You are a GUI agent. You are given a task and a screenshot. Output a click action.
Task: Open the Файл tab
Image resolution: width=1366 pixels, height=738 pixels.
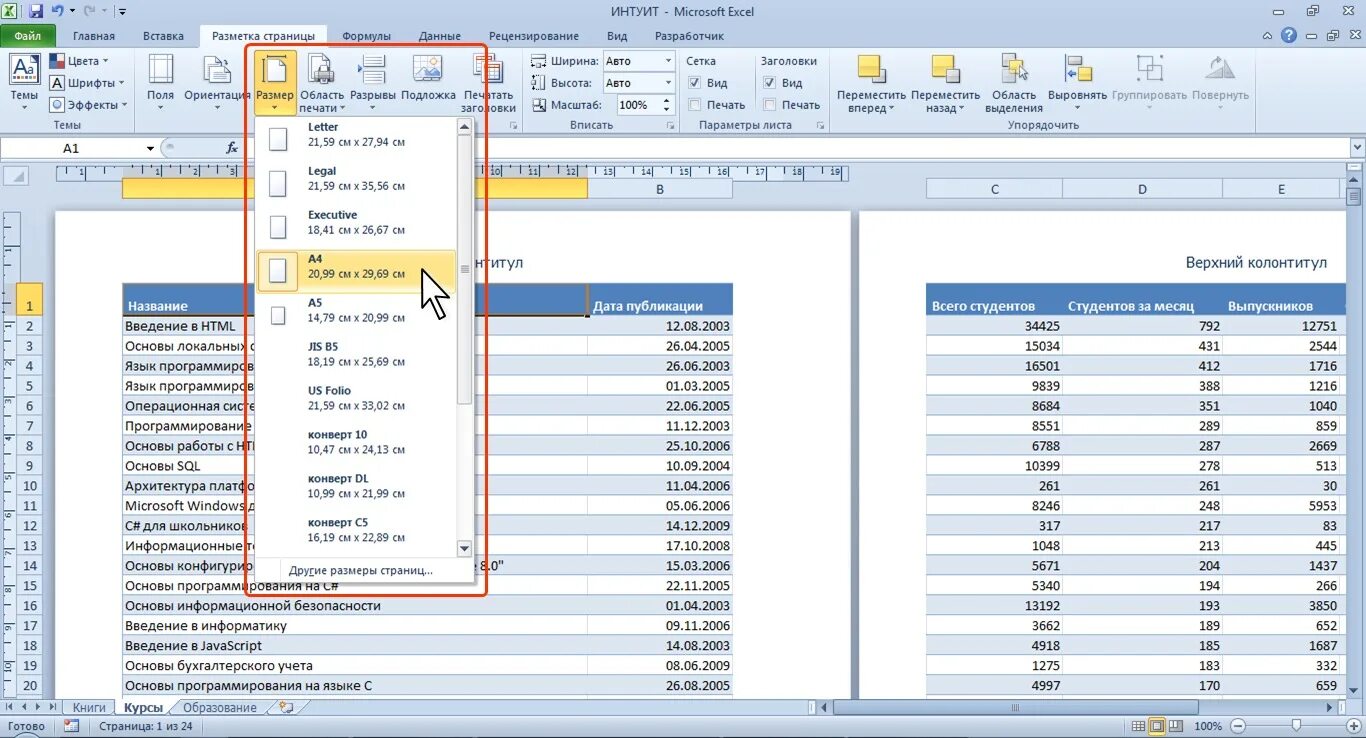[x=27, y=36]
